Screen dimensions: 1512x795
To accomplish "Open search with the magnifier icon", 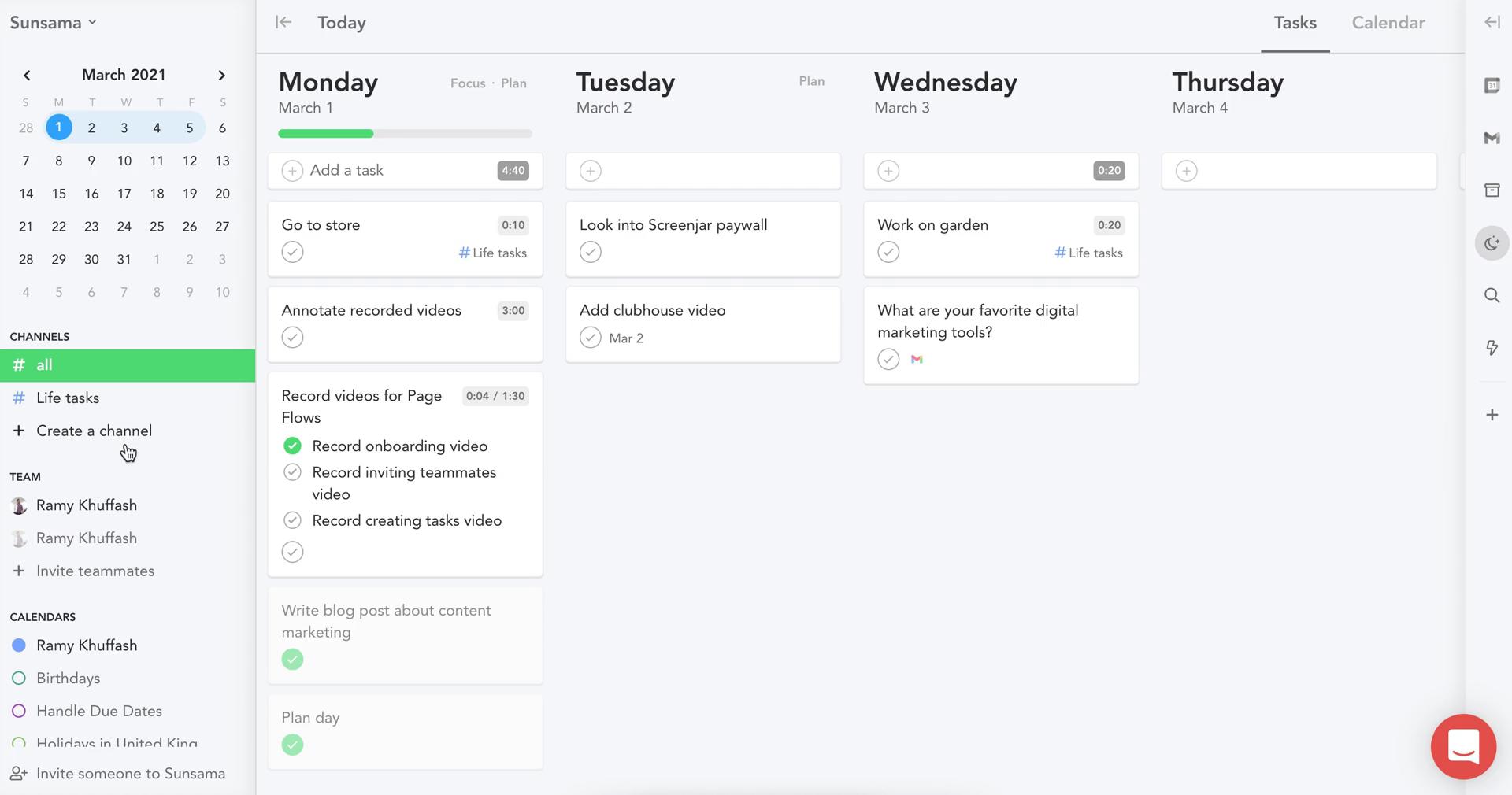I will [x=1492, y=296].
